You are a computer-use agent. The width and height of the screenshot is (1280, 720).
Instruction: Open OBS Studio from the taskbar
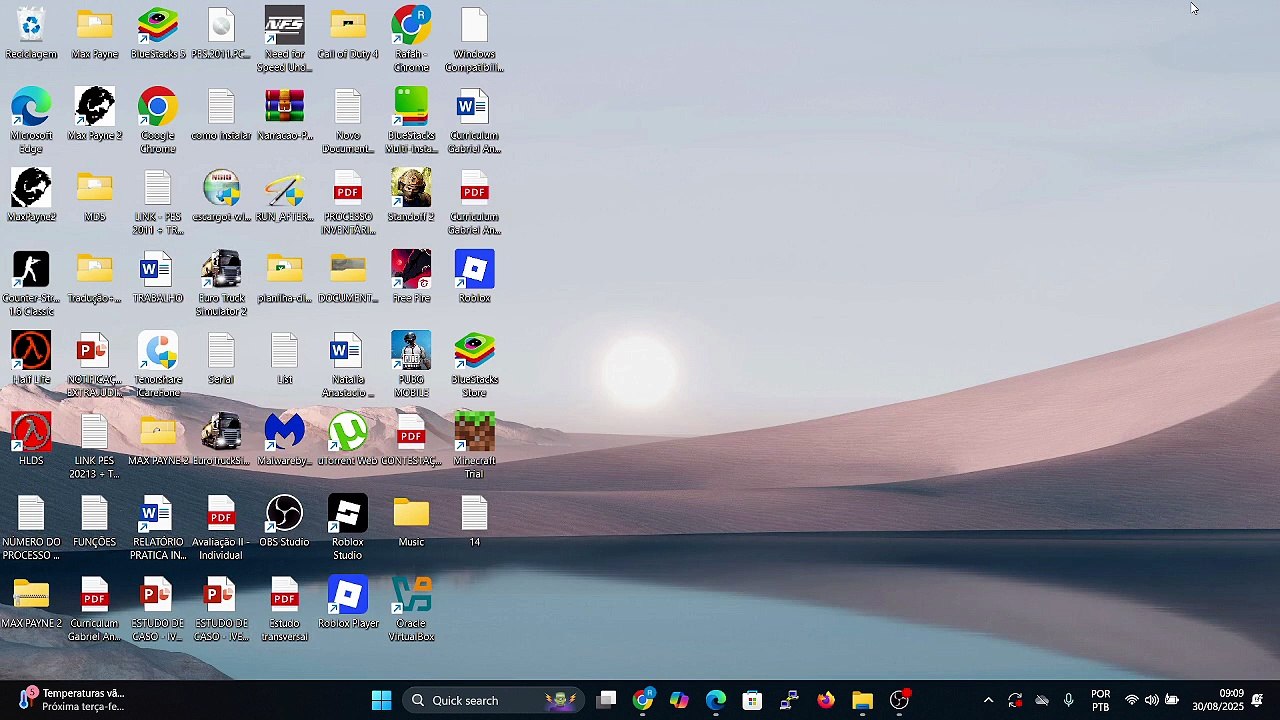(900, 700)
